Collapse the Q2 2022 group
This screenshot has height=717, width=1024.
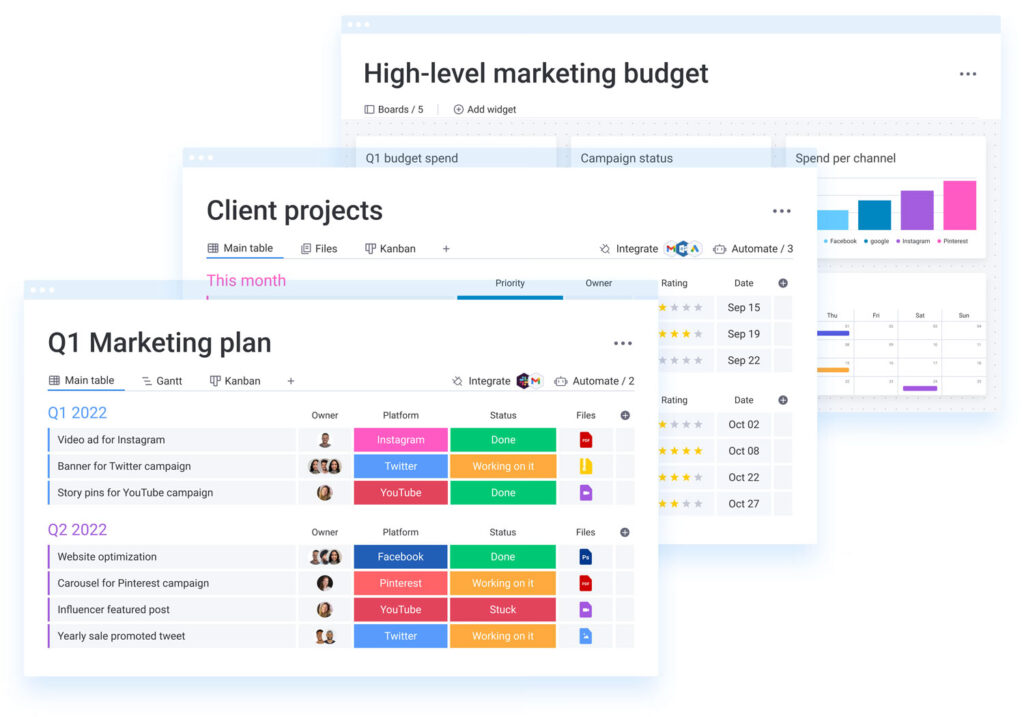click(77, 530)
